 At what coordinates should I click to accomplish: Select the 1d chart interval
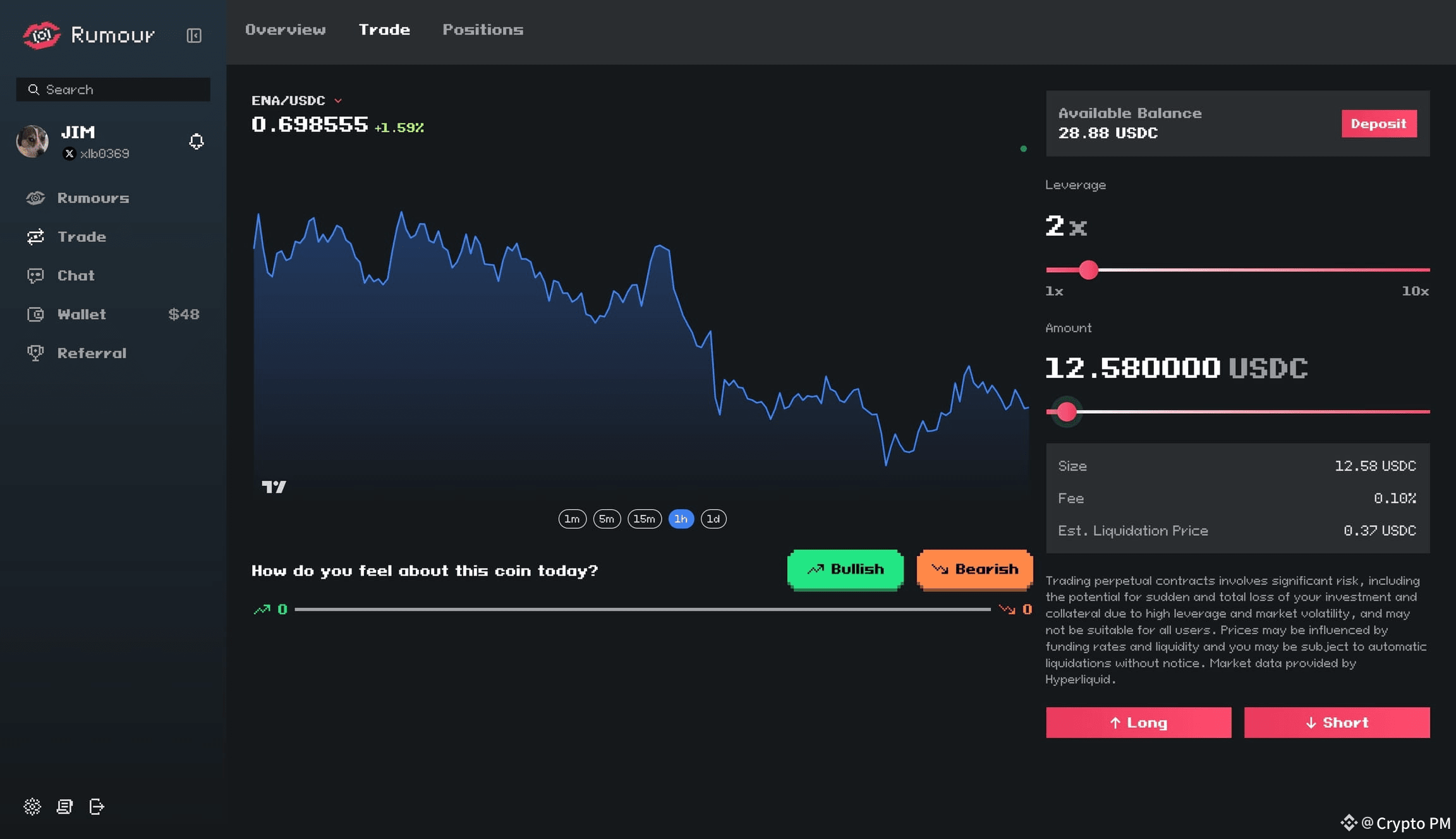click(x=713, y=519)
